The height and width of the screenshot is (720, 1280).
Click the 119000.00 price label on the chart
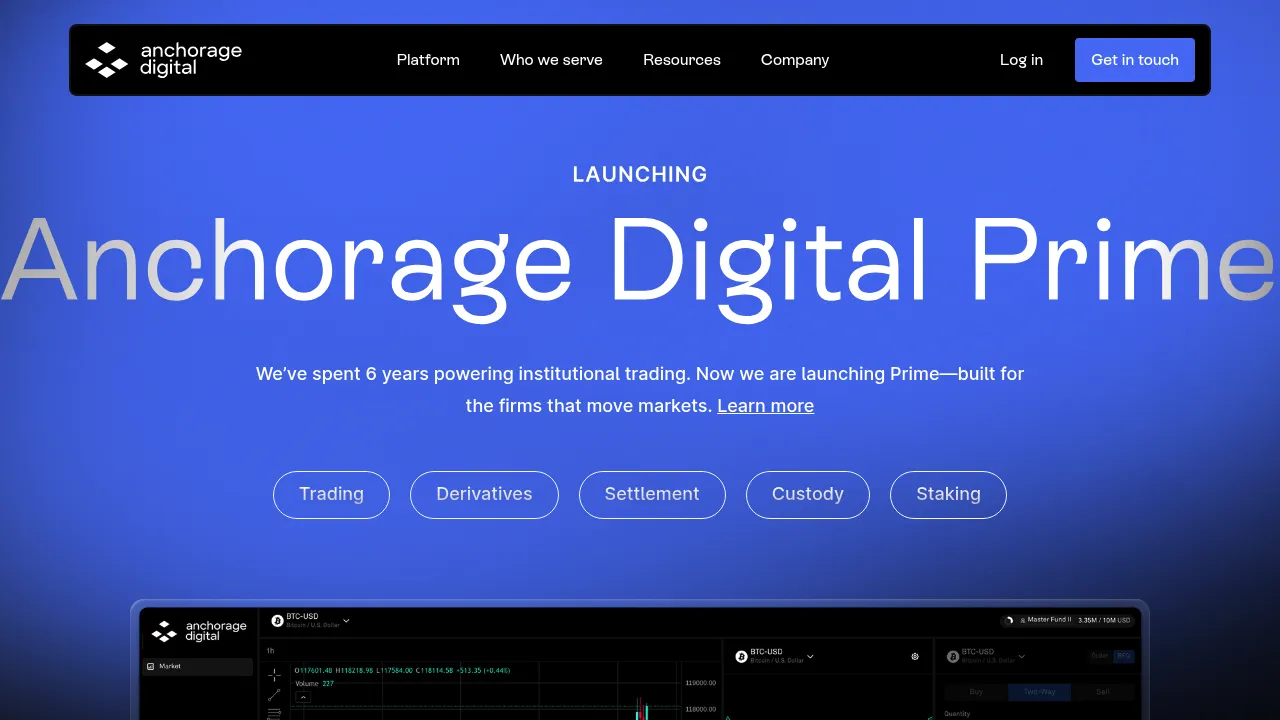[700, 683]
